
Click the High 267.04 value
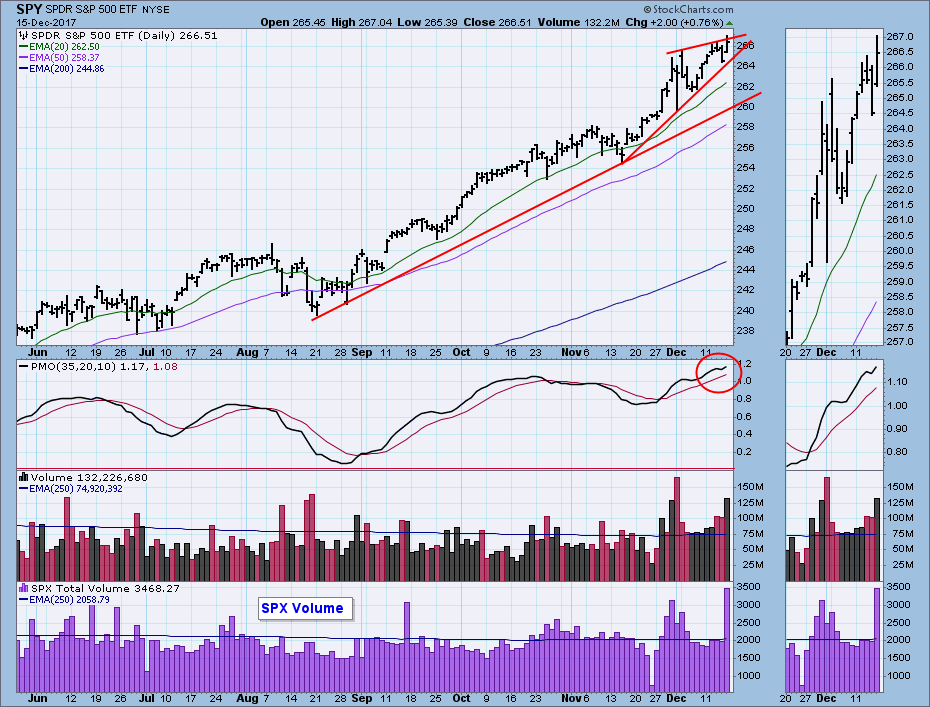[x=362, y=23]
